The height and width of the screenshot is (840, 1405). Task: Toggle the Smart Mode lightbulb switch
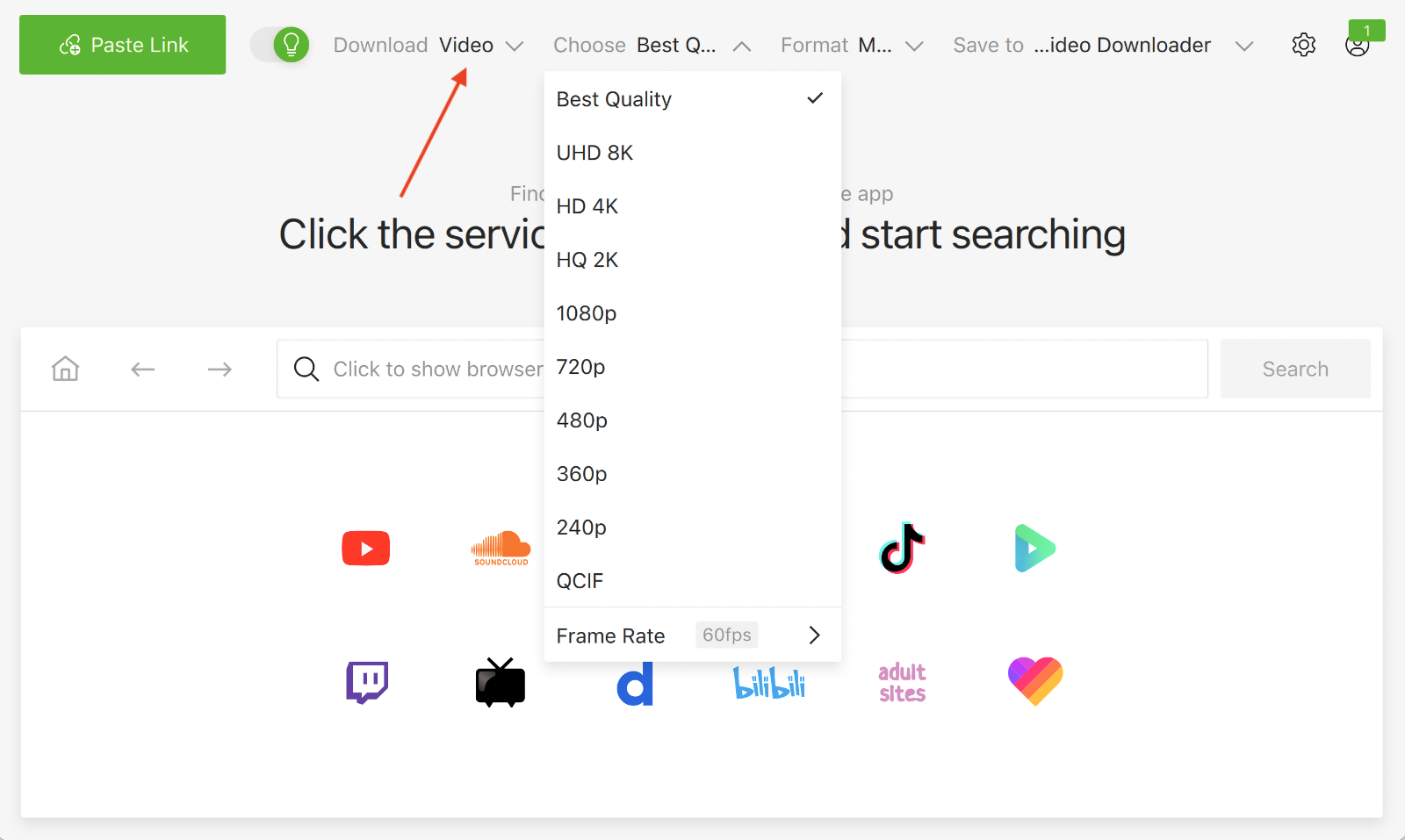pos(280,45)
